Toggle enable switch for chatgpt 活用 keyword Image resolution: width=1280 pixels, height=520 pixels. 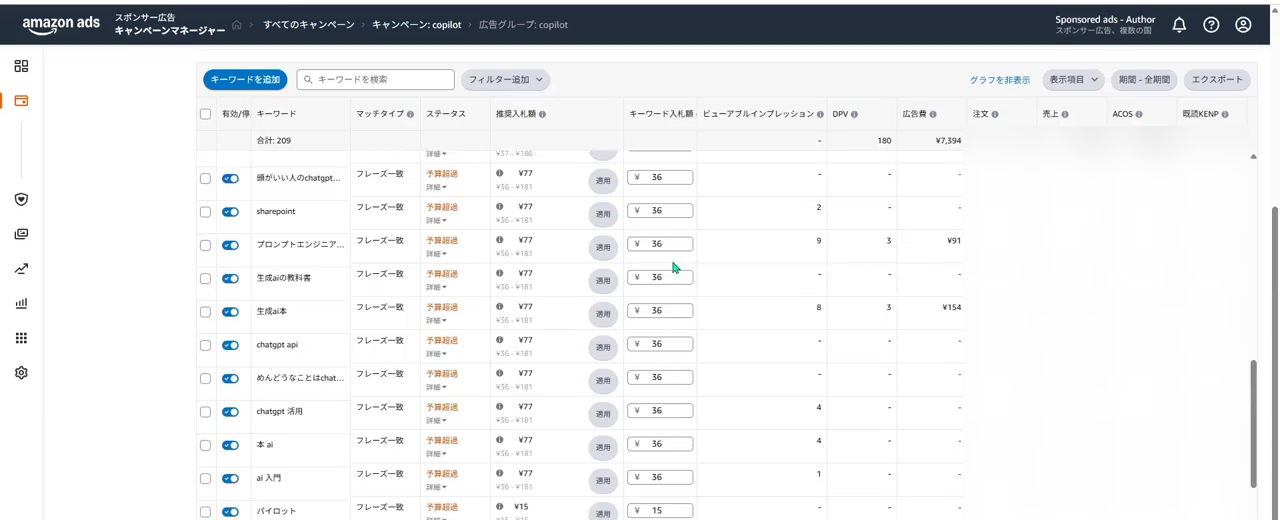[x=230, y=412]
